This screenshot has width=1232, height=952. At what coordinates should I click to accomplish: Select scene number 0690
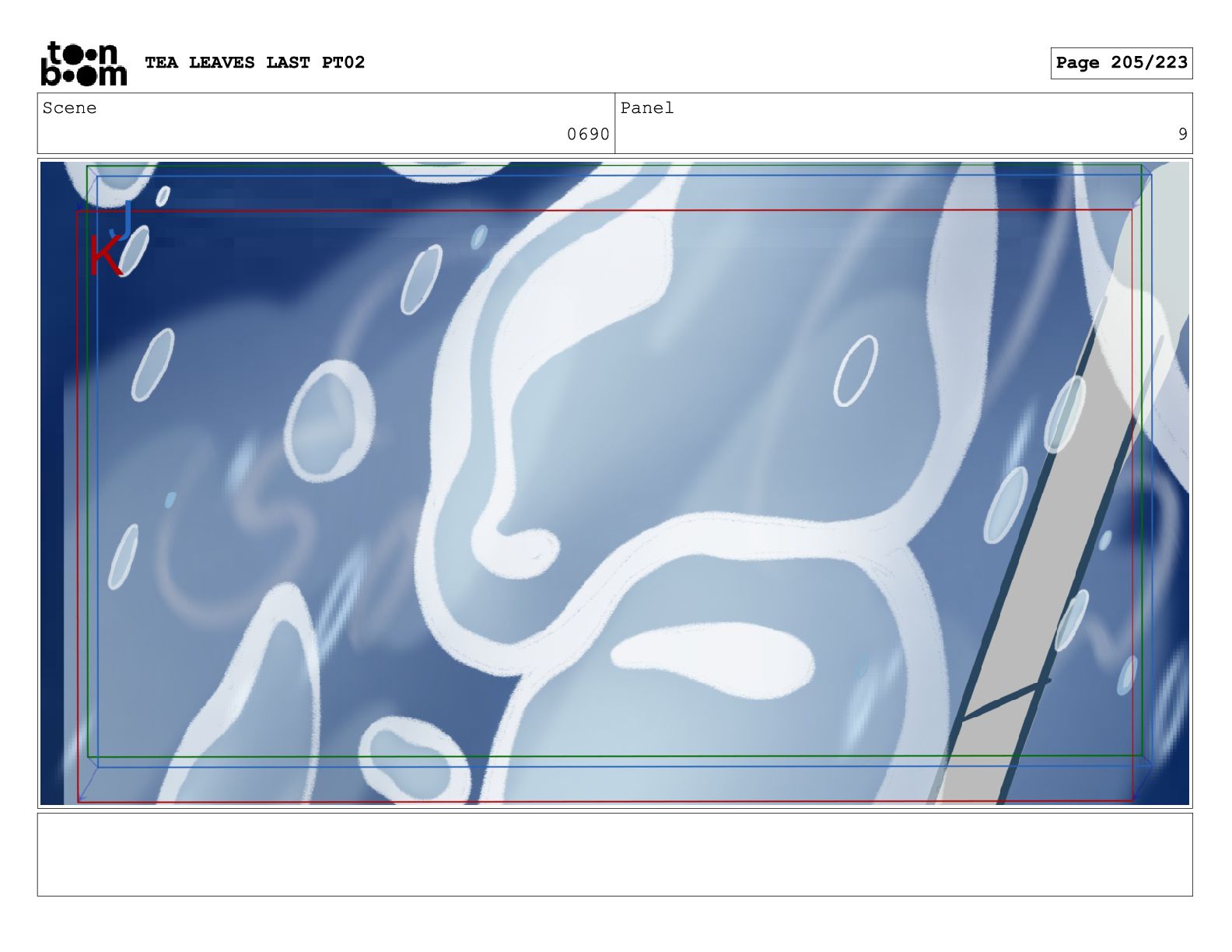pyautogui.click(x=588, y=135)
